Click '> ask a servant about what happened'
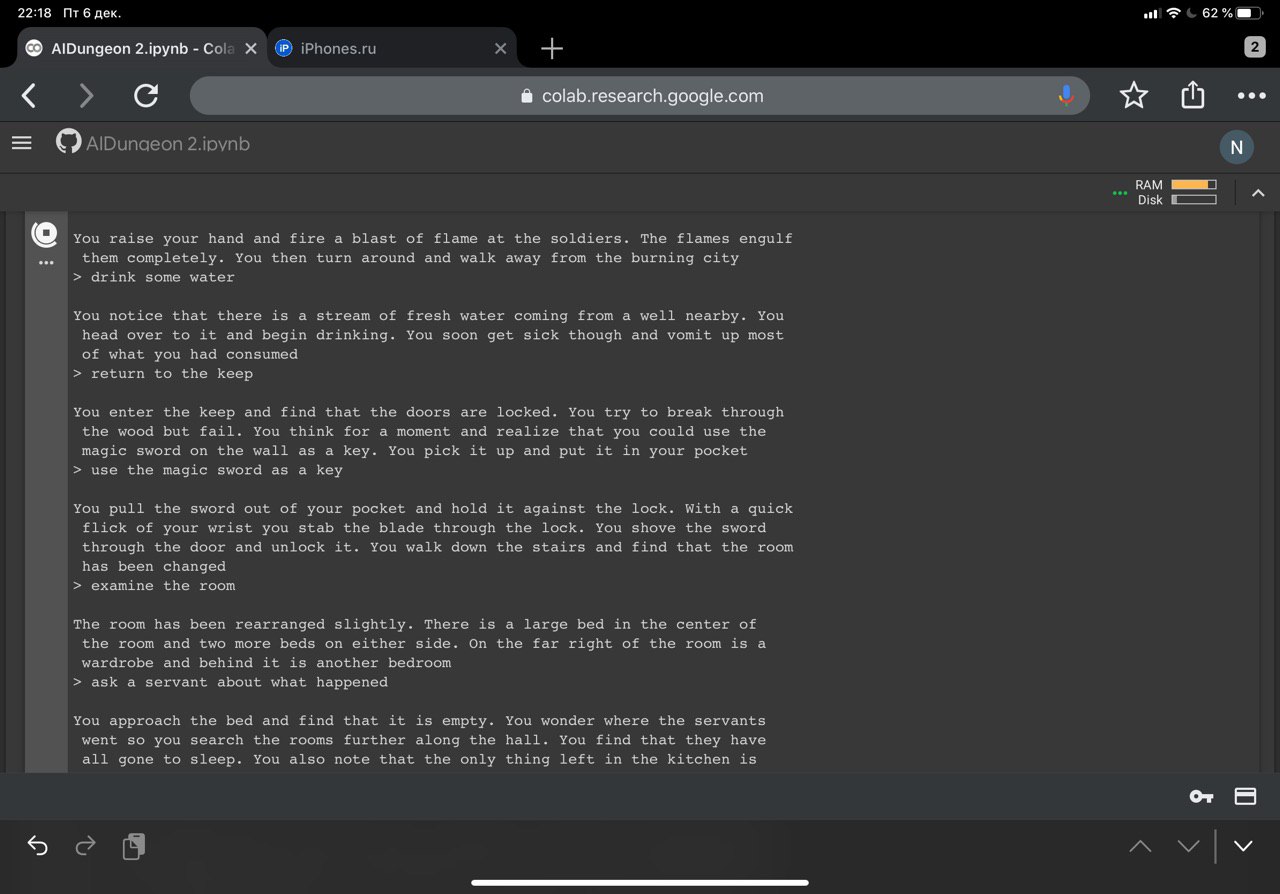This screenshot has height=894, width=1280. [x=231, y=682]
